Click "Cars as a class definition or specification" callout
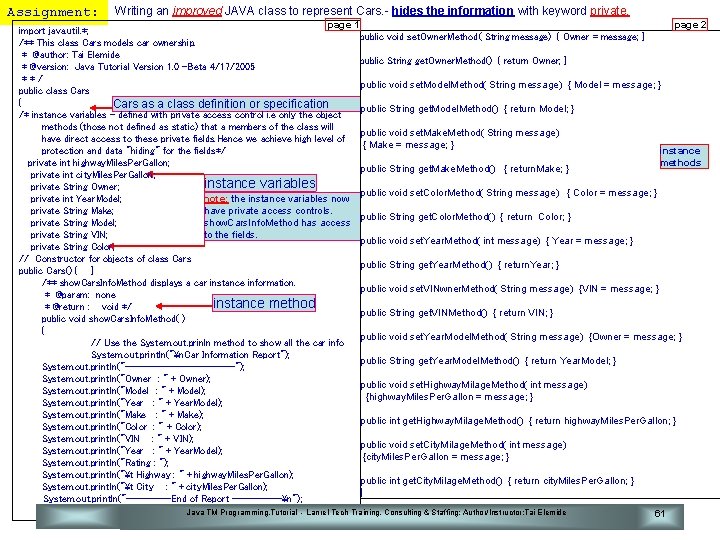Image resolution: width=720 pixels, height=540 pixels. [x=236, y=104]
